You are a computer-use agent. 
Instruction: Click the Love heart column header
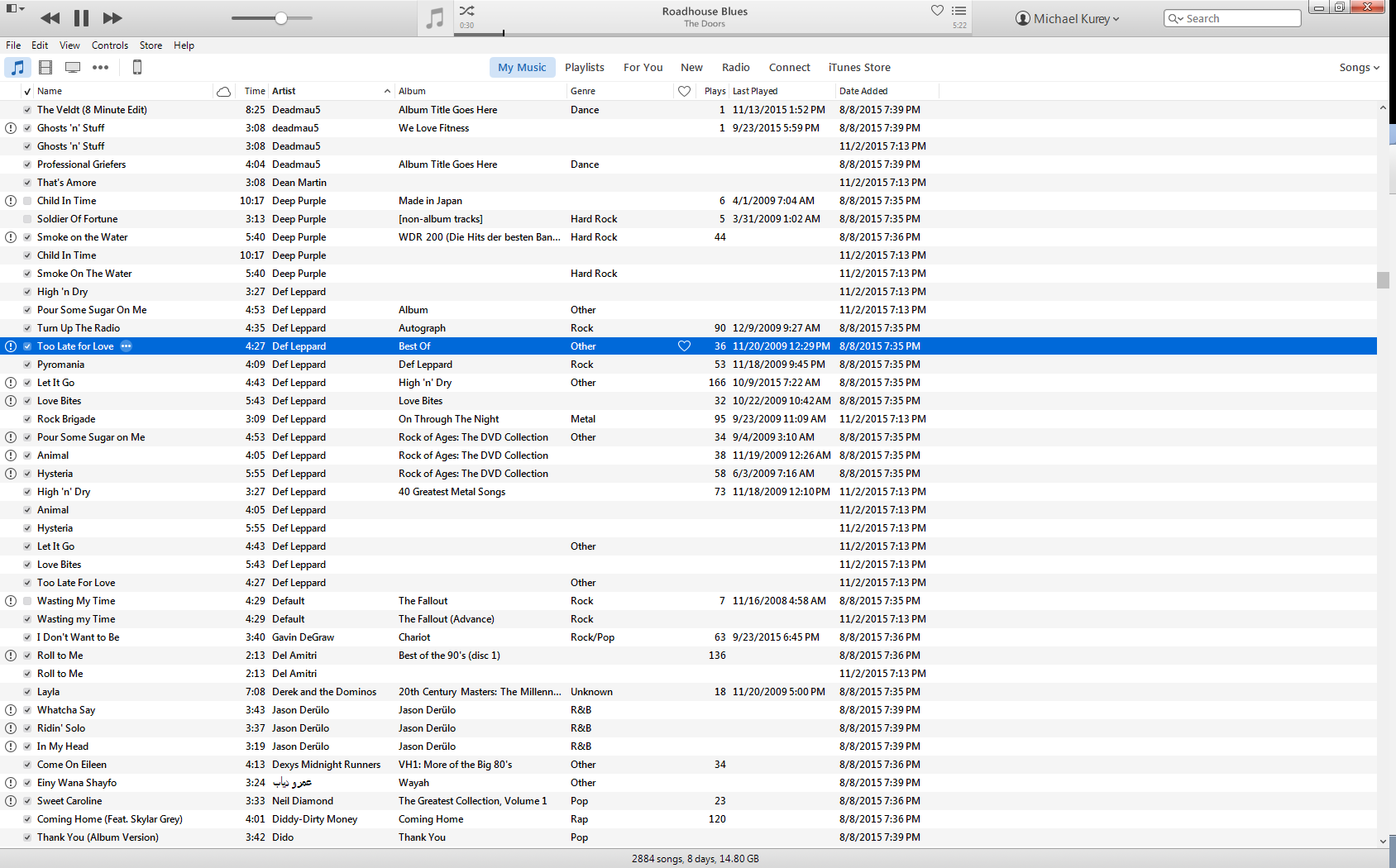tap(684, 92)
